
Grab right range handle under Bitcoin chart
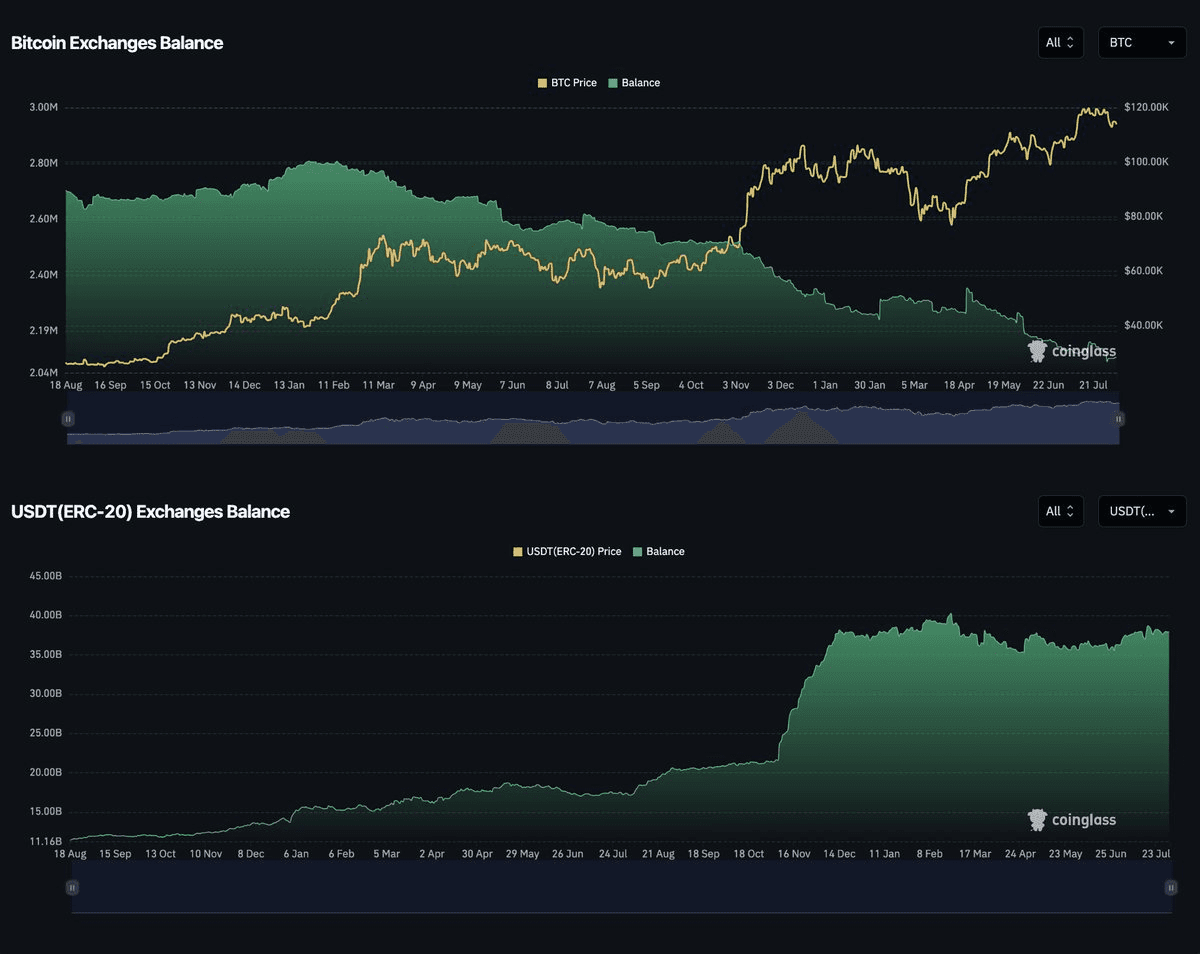point(1119,419)
